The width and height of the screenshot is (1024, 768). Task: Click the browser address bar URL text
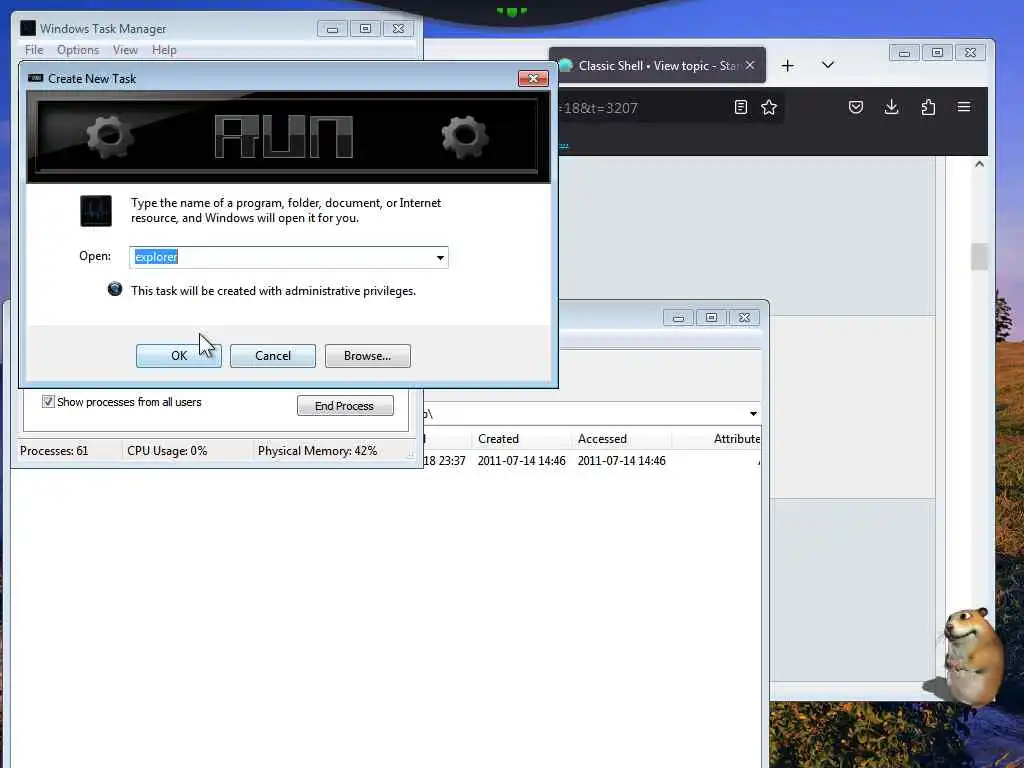point(598,108)
